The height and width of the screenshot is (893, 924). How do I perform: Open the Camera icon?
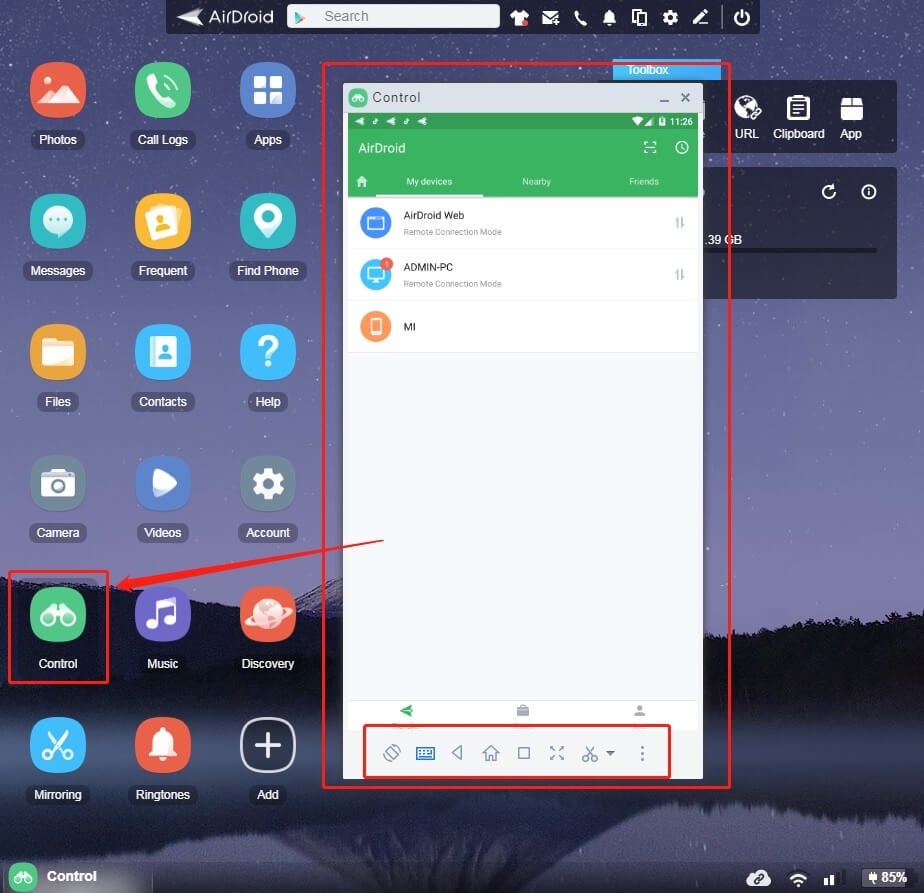pos(58,483)
